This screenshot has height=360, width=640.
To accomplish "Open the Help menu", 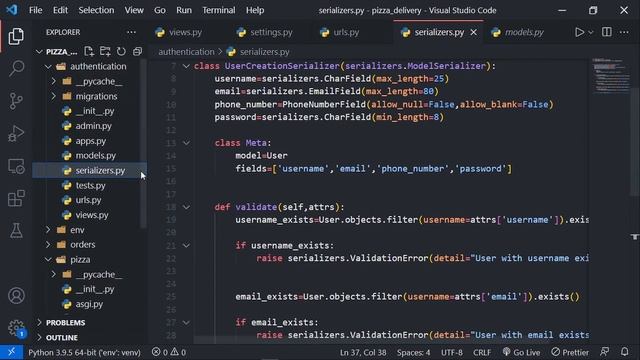I will pos(255,10).
